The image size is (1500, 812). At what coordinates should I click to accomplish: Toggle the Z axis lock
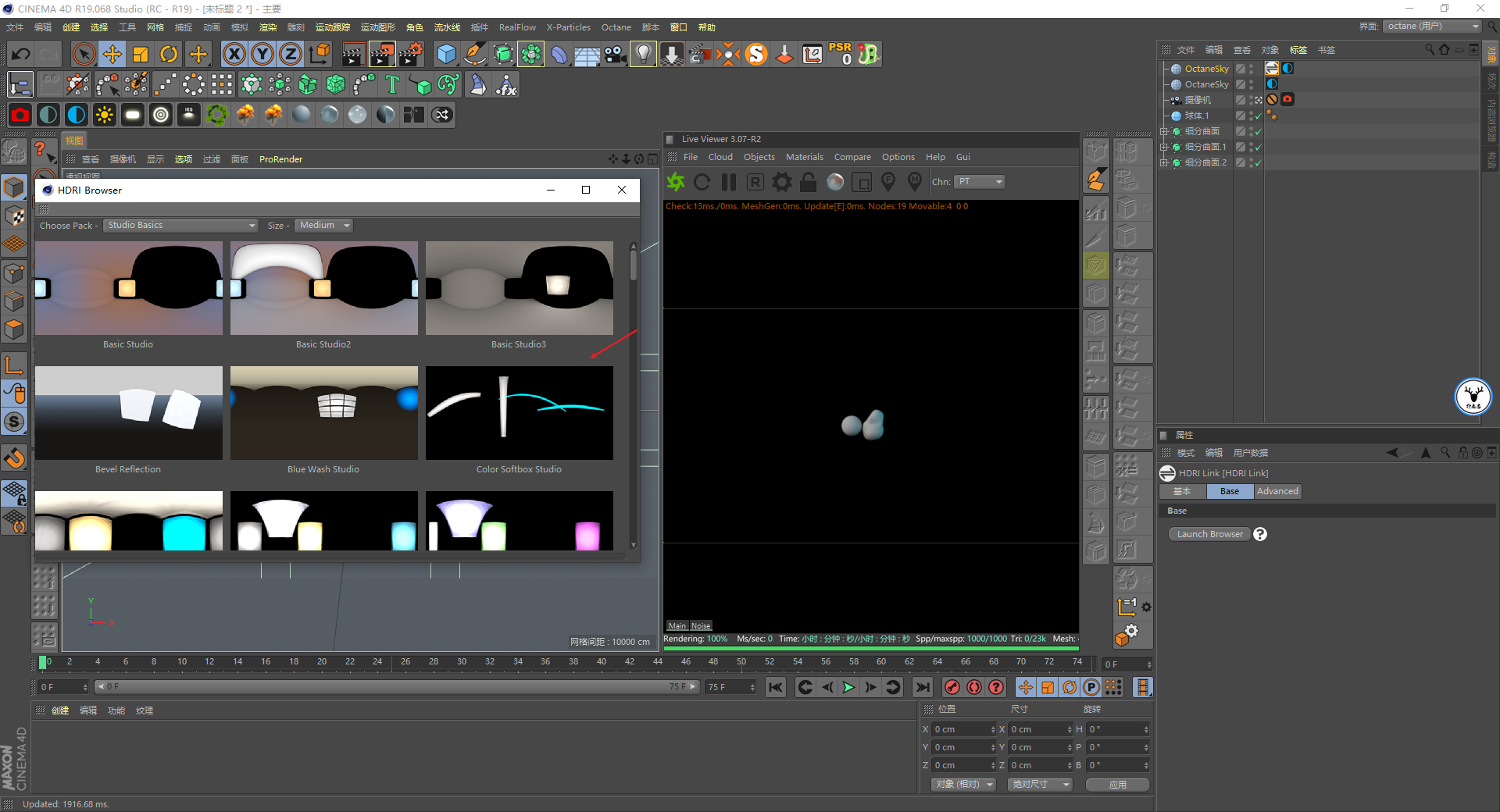point(291,54)
